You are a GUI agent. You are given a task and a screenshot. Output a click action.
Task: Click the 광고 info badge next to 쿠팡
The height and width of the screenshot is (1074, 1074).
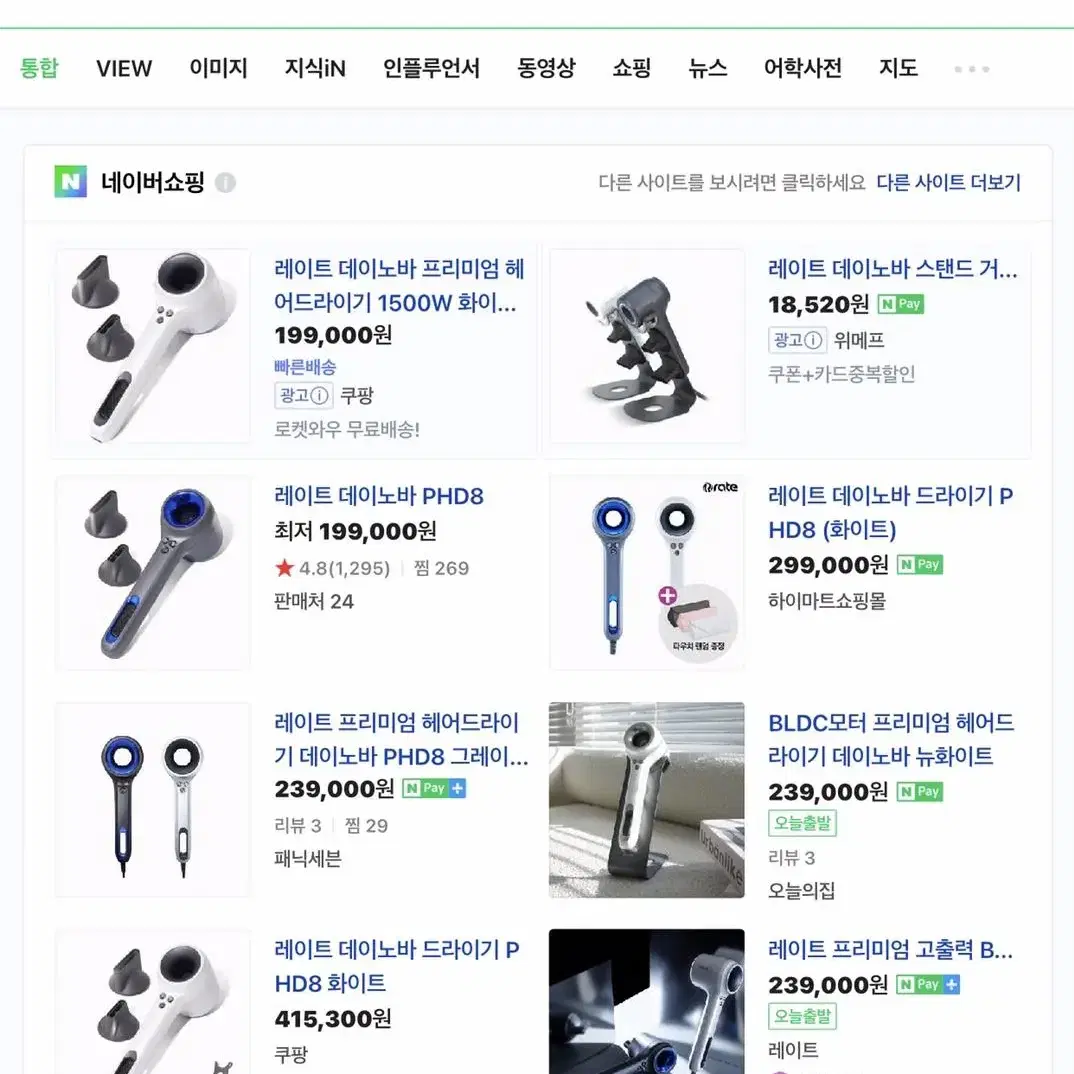pos(303,395)
